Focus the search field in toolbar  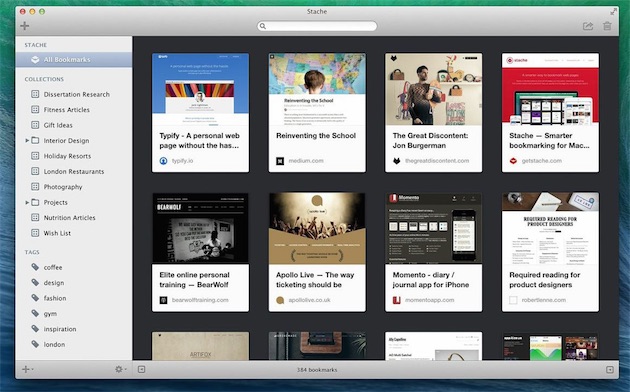tap(317, 26)
